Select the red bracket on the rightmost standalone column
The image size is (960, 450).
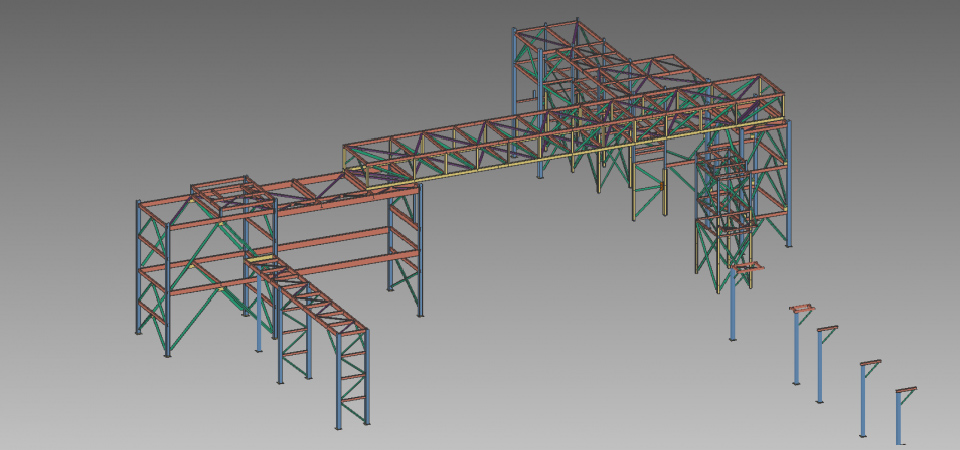906,391
